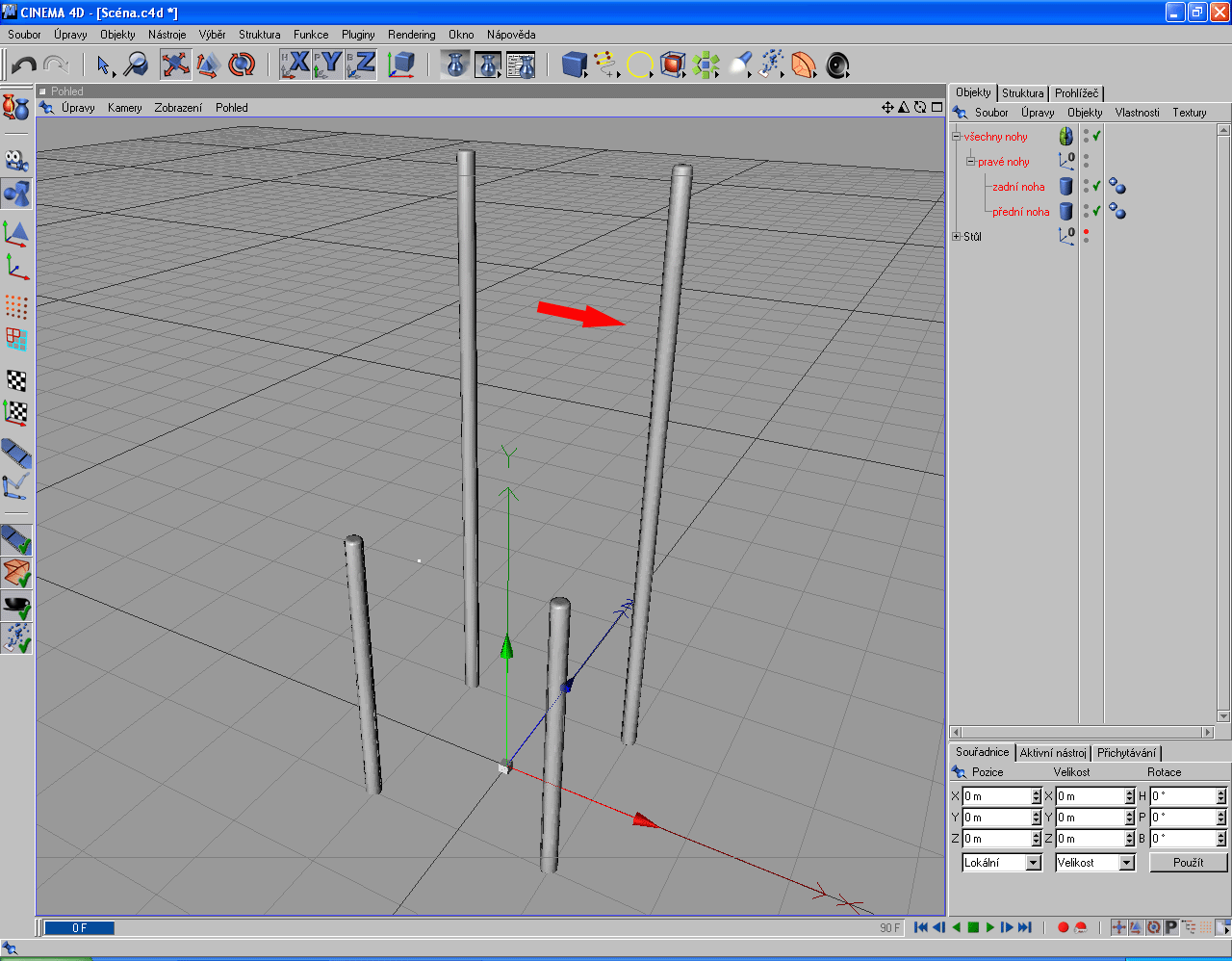
Task: Click the object manager vertical scrollbar down arrow
Action: coord(1223,716)
